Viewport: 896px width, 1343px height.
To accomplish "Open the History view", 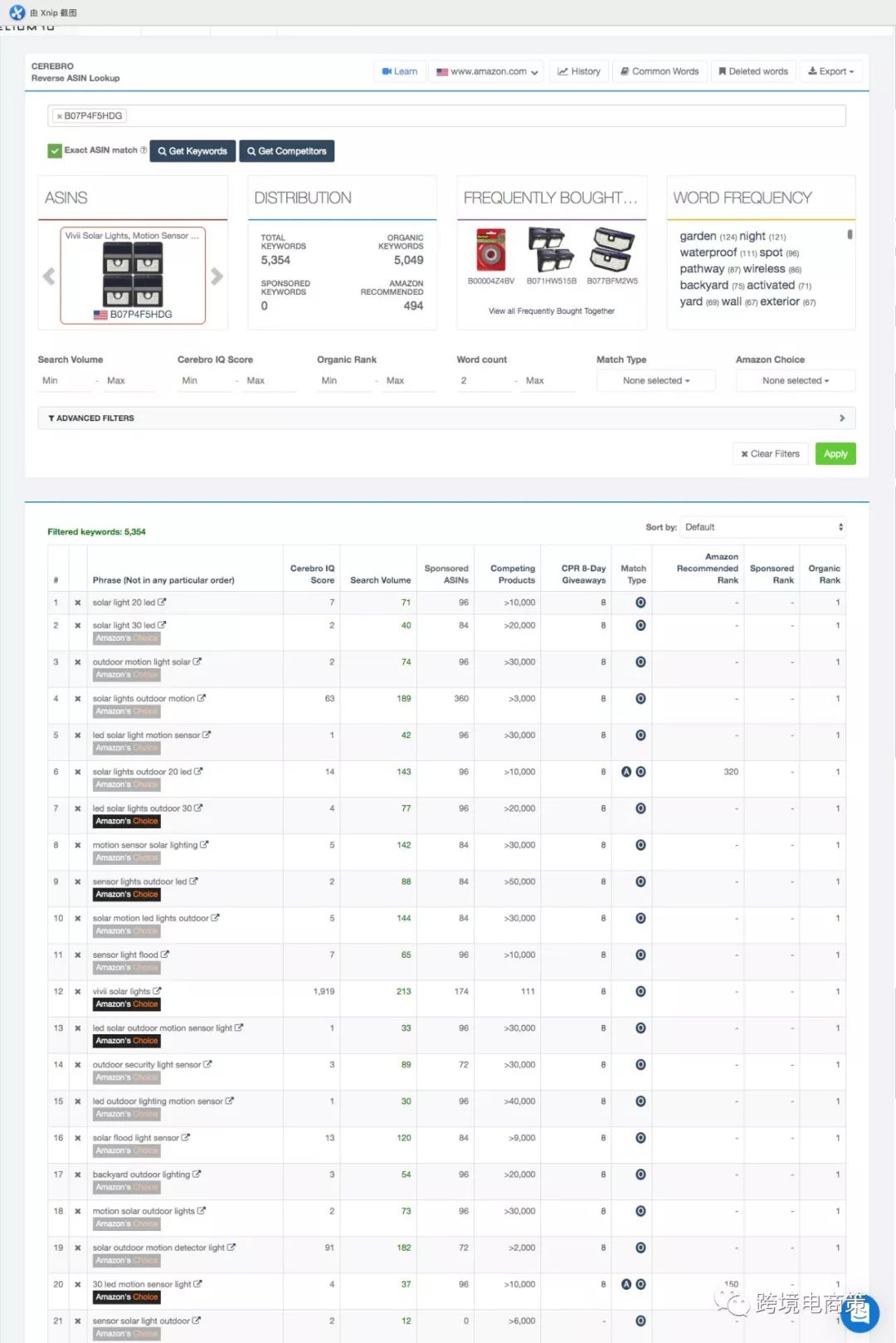I will [579, 71].
